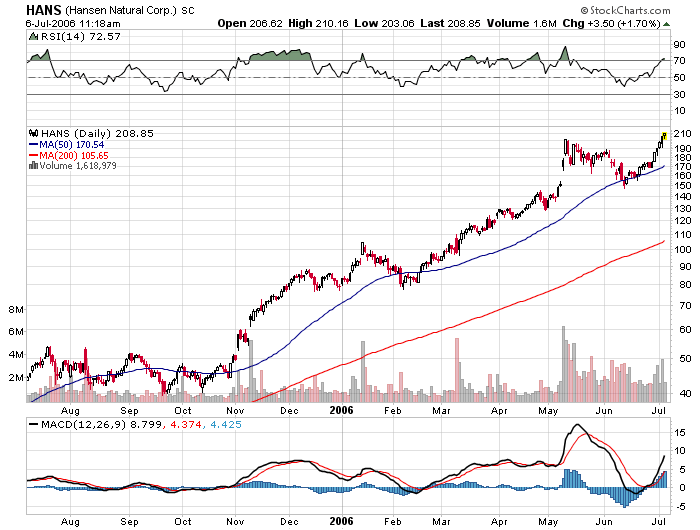Click the volume bars legend icon

33,166
